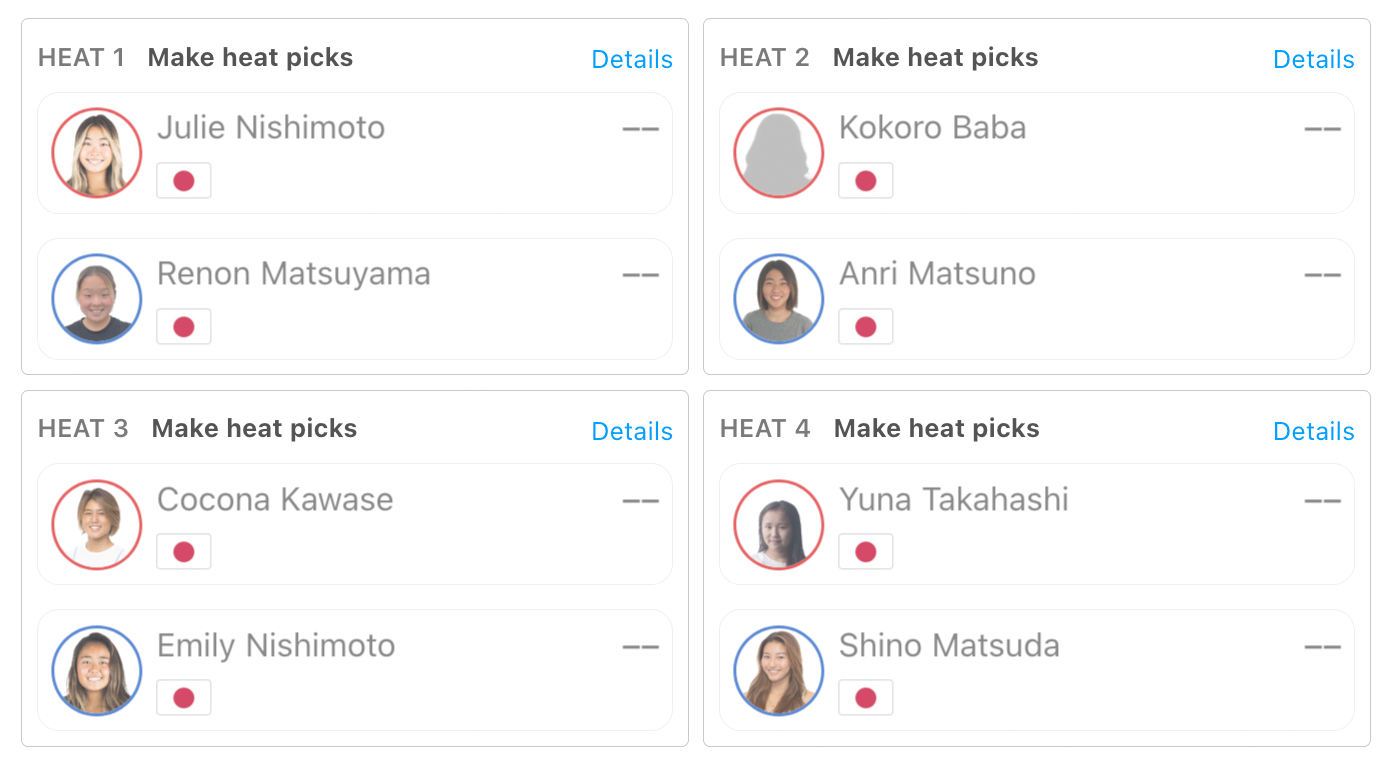1390x774 pixels.
Task: Click Julie Nishimoto's avatar photo
Action: click(97, 153)
